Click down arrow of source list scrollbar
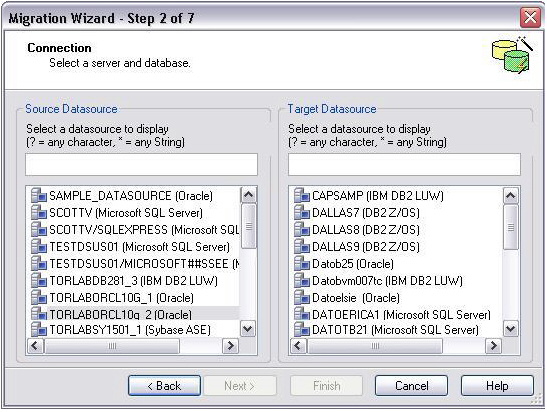547x412 pixels. coord(248,329)
